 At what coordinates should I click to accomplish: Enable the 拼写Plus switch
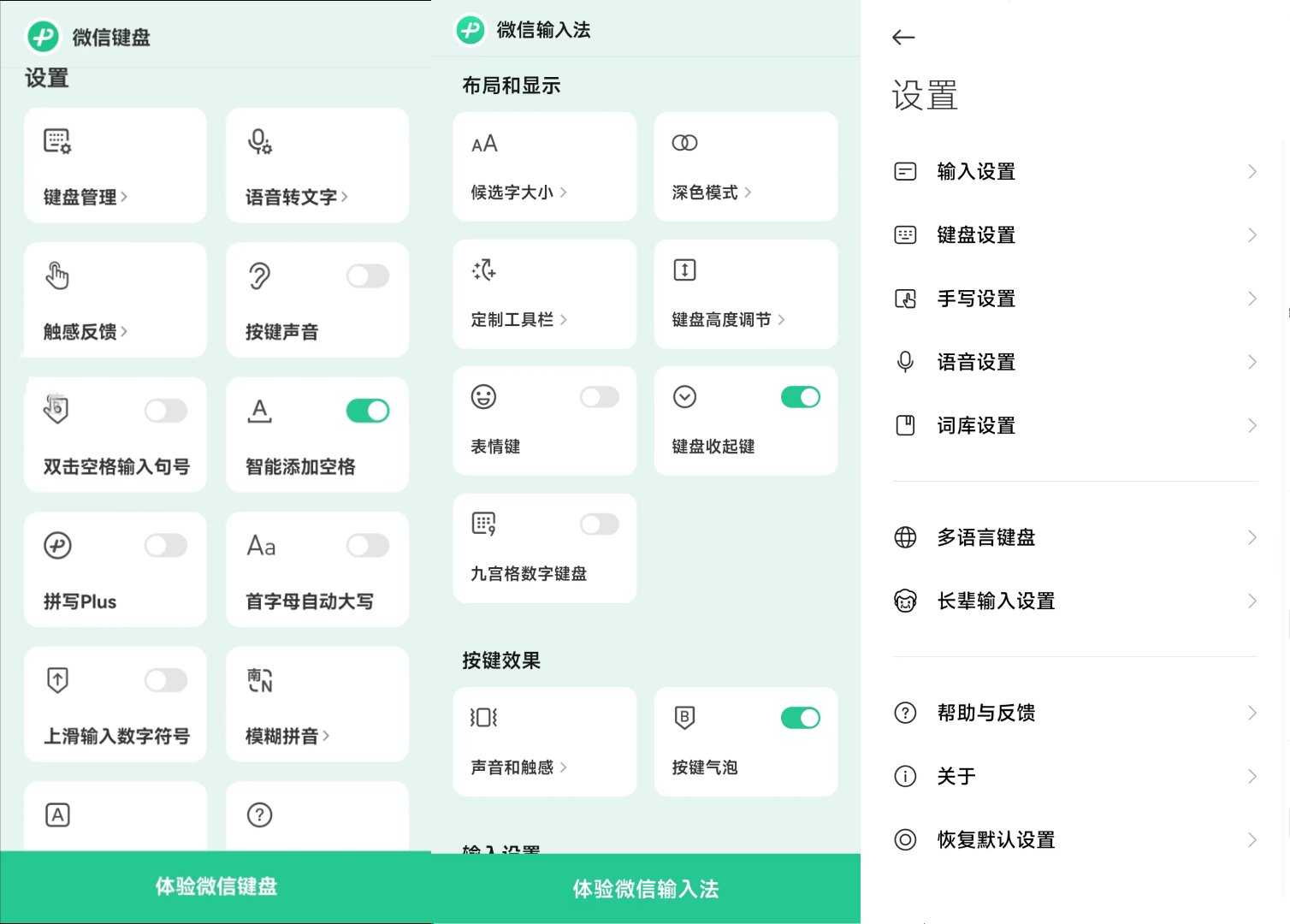pyautogui.click(x=166, y=546)
